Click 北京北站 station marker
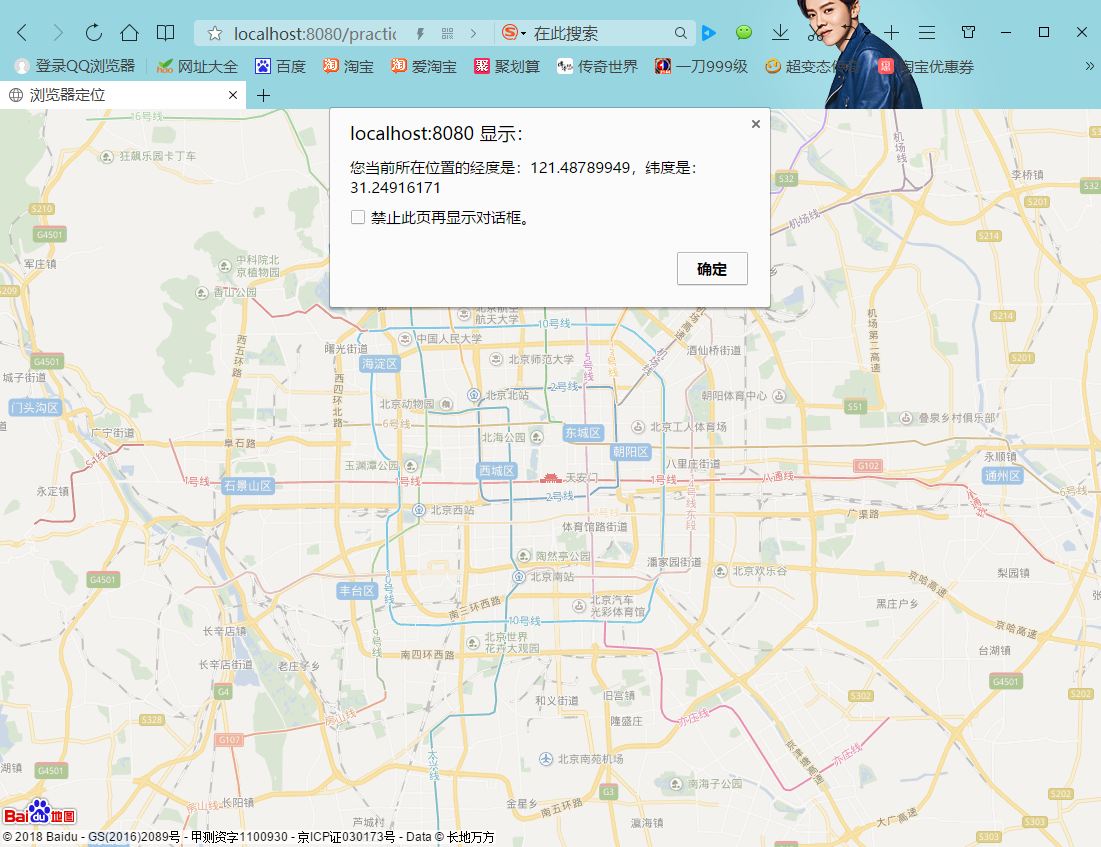Viewport: 1101px width, 847px height. click(474, 395)
